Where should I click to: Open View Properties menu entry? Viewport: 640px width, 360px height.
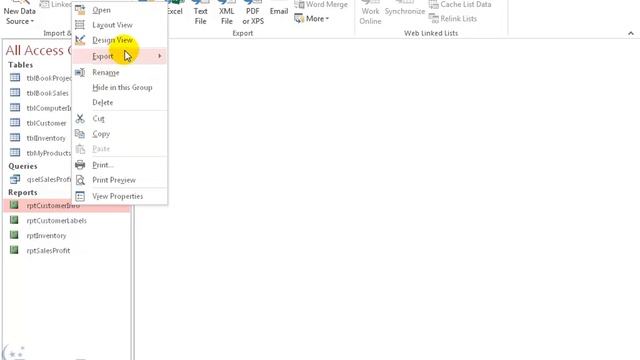click(119, 196)
